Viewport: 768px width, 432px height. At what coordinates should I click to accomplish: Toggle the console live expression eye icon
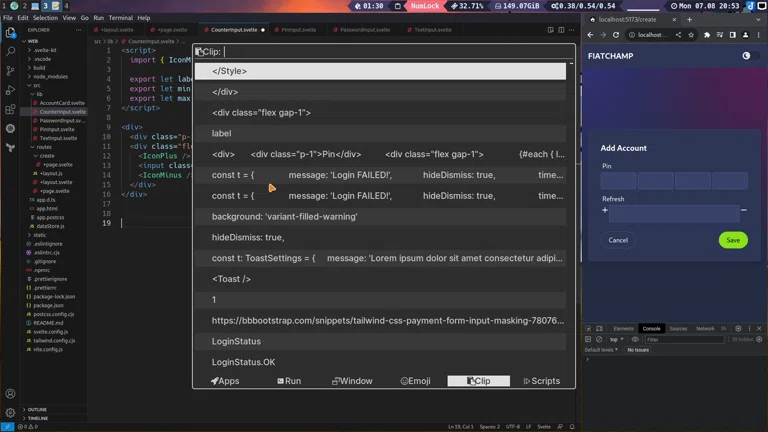tap(635, 339)
